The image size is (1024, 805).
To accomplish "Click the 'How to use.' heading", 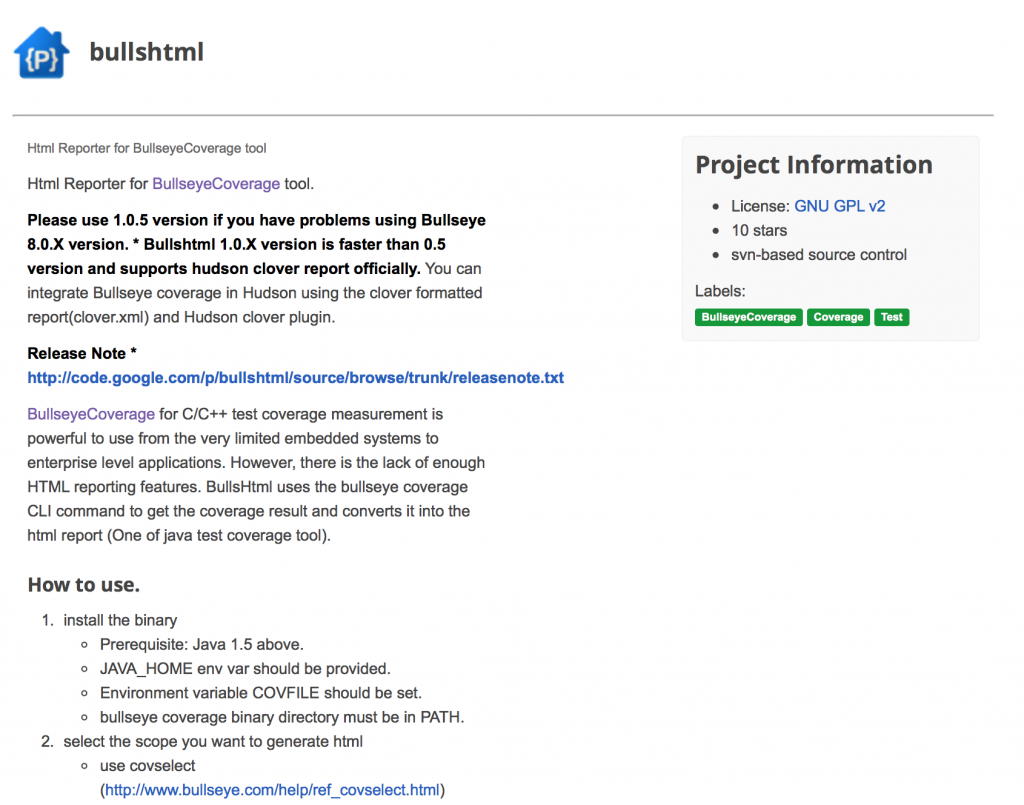I will tap(84, 585).
